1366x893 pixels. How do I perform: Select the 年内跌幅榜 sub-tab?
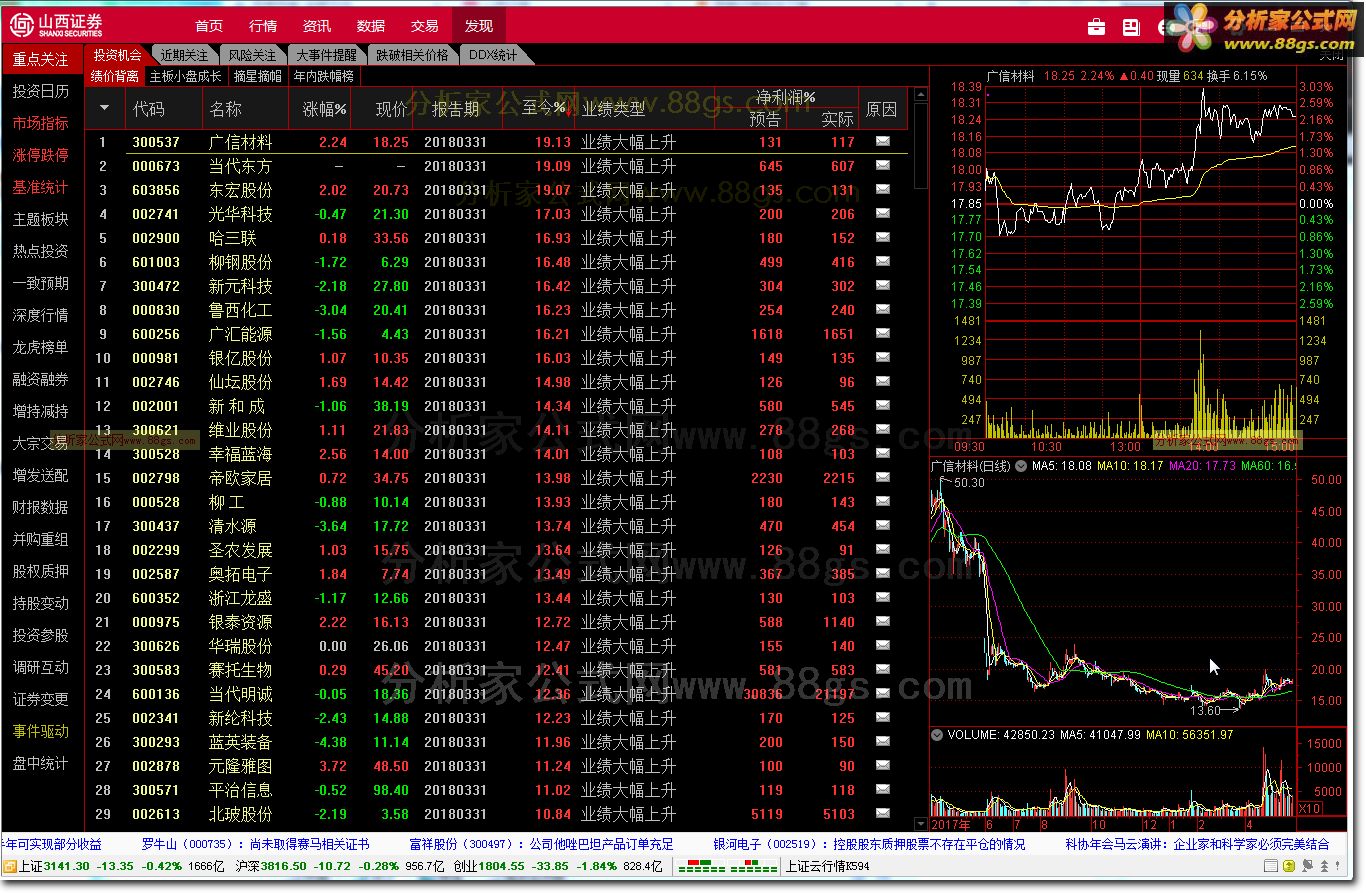(x=324, y=76)
